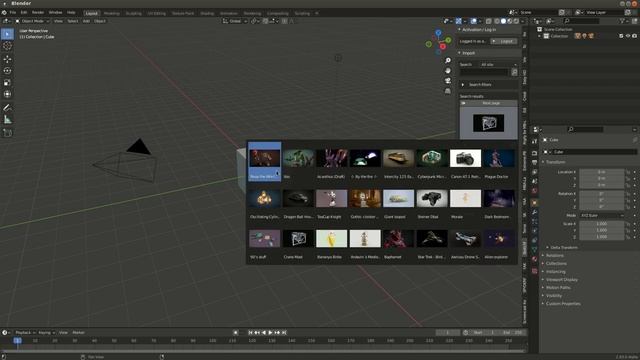640x360 pixels.
Task: Open the Object Mode dropdown
Action: (32, 21)
